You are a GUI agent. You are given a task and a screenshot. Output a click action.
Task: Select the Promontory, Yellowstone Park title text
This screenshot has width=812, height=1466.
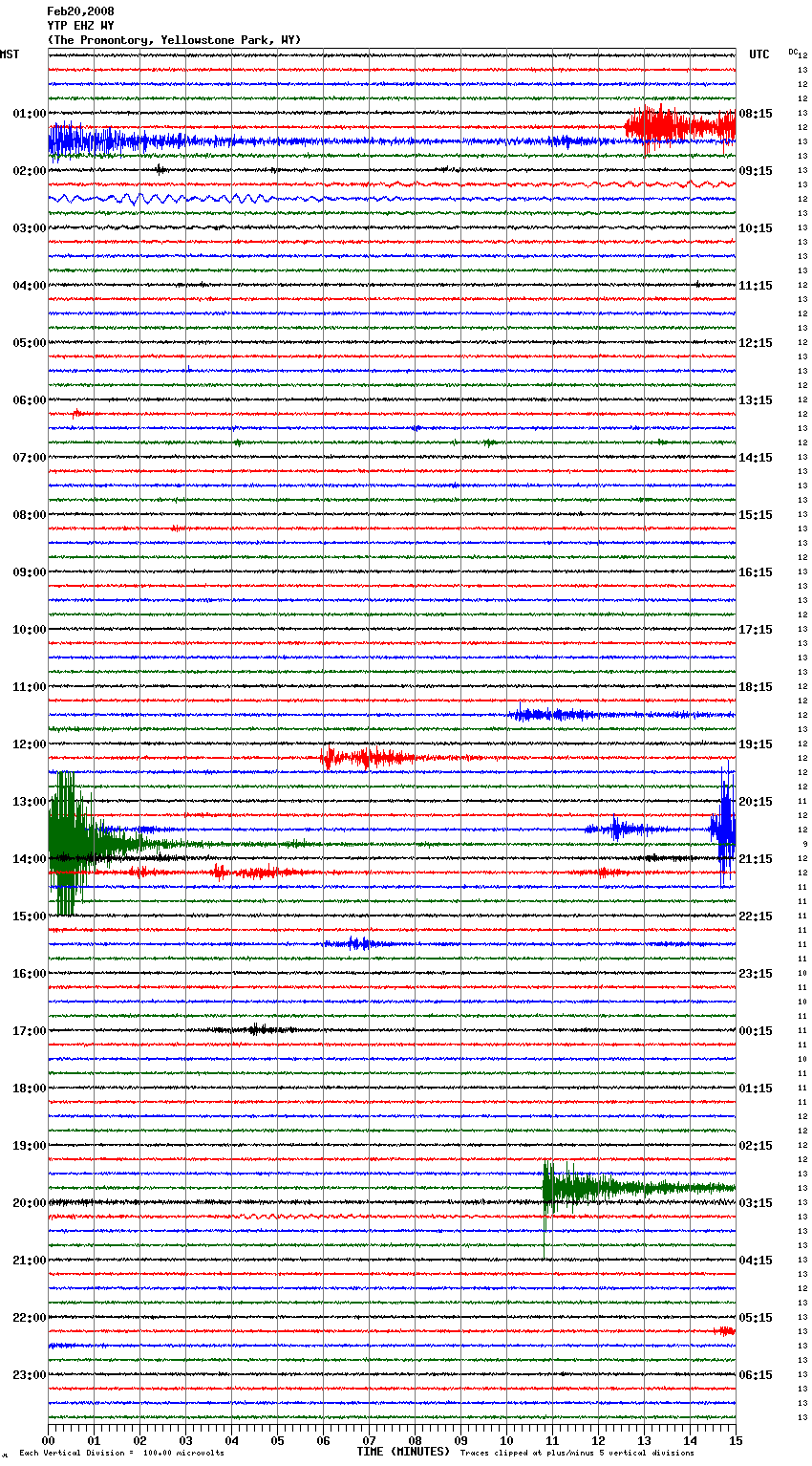pyautogui.click(x=174, y=40)
